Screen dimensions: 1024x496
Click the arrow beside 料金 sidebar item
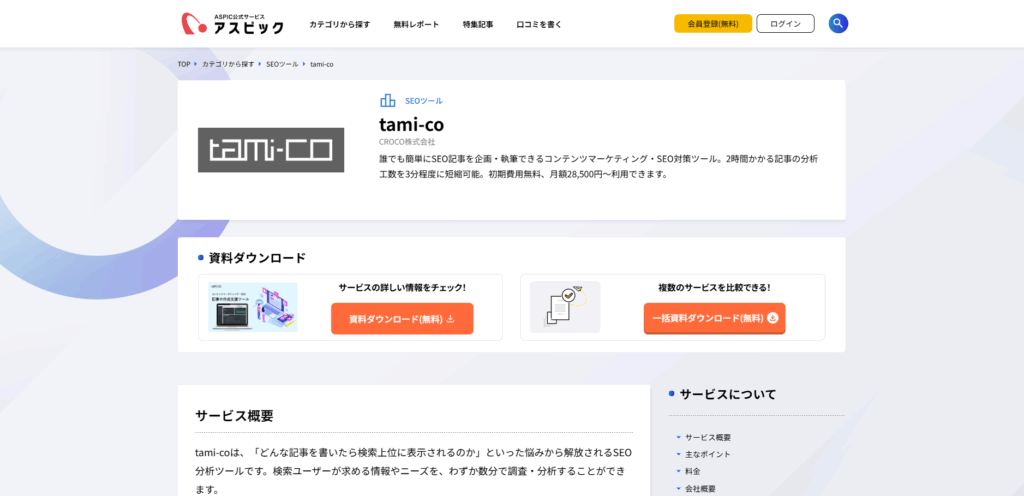tap(679, 471)
